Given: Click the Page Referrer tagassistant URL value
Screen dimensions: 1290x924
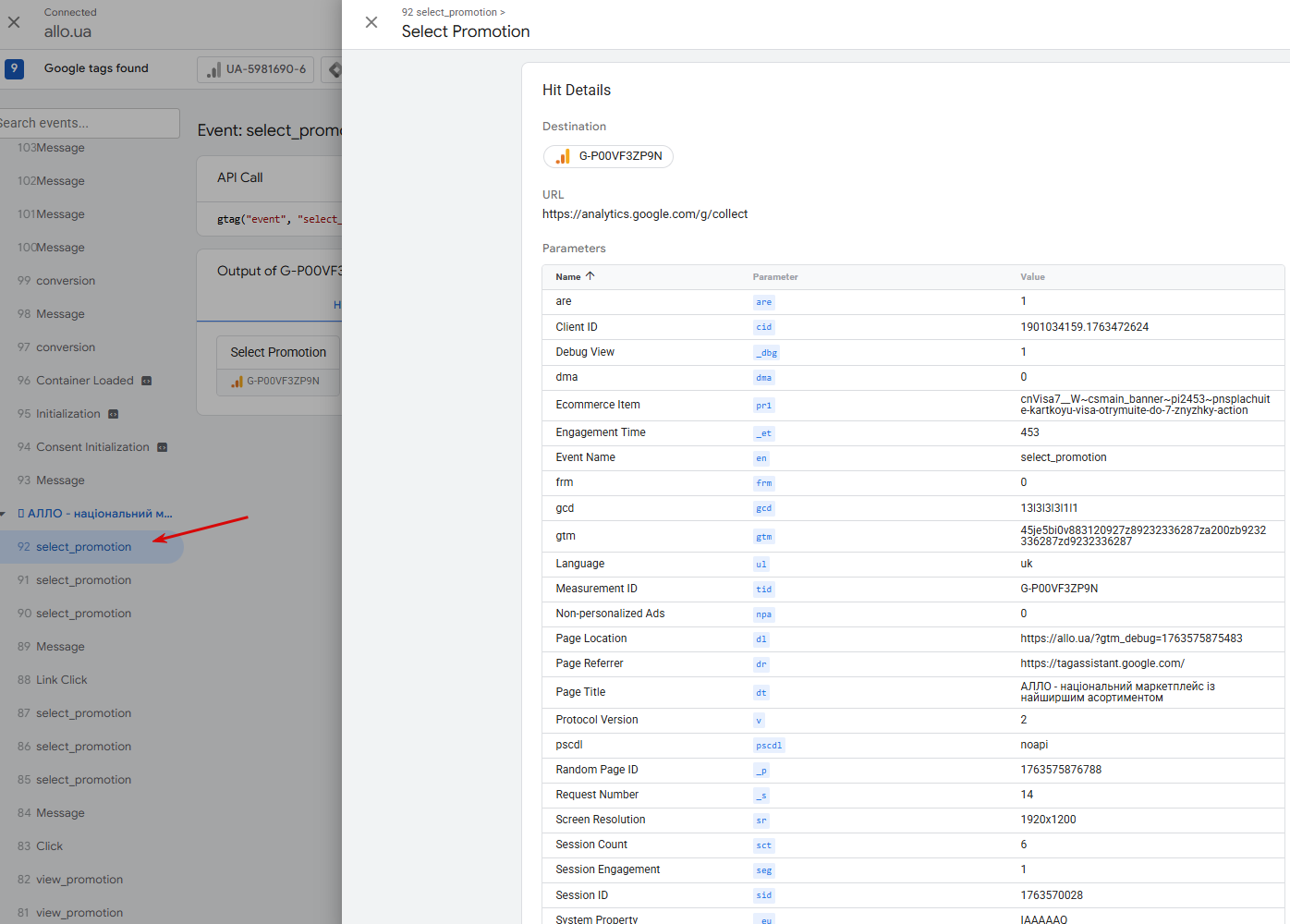Looking at the screenshot, I should [x=1102, y=663].
